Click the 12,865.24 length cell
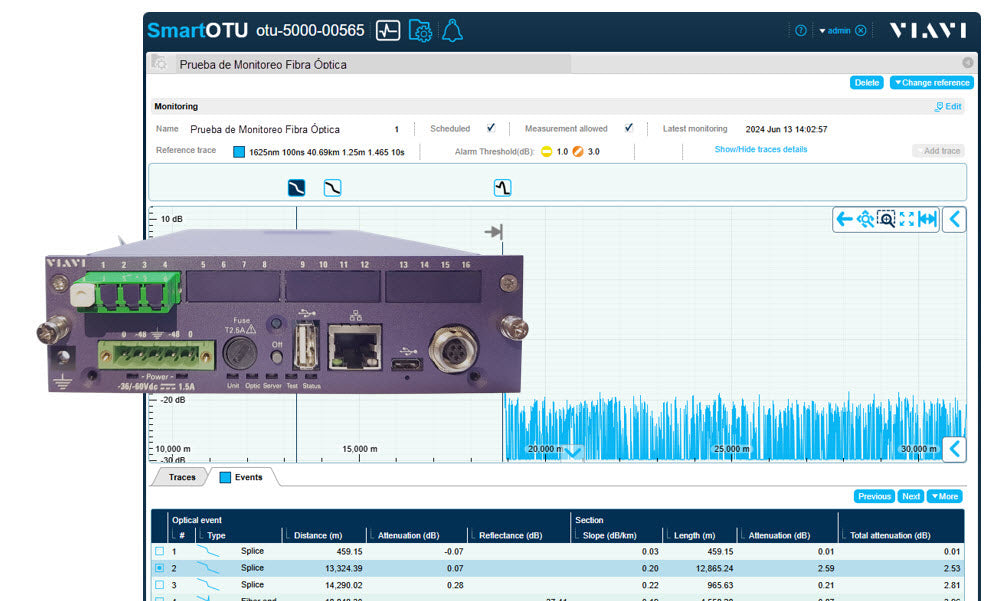Screen dimensions: 1007x601 tap(714, 568)
